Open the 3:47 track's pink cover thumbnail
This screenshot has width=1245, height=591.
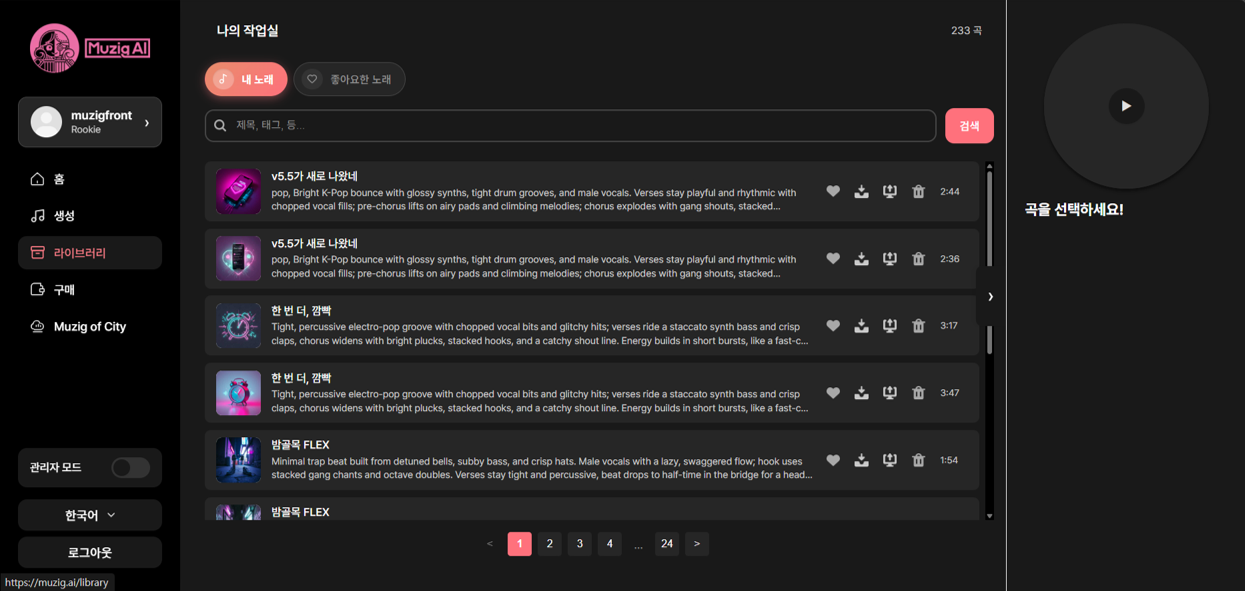pos(238,393)
